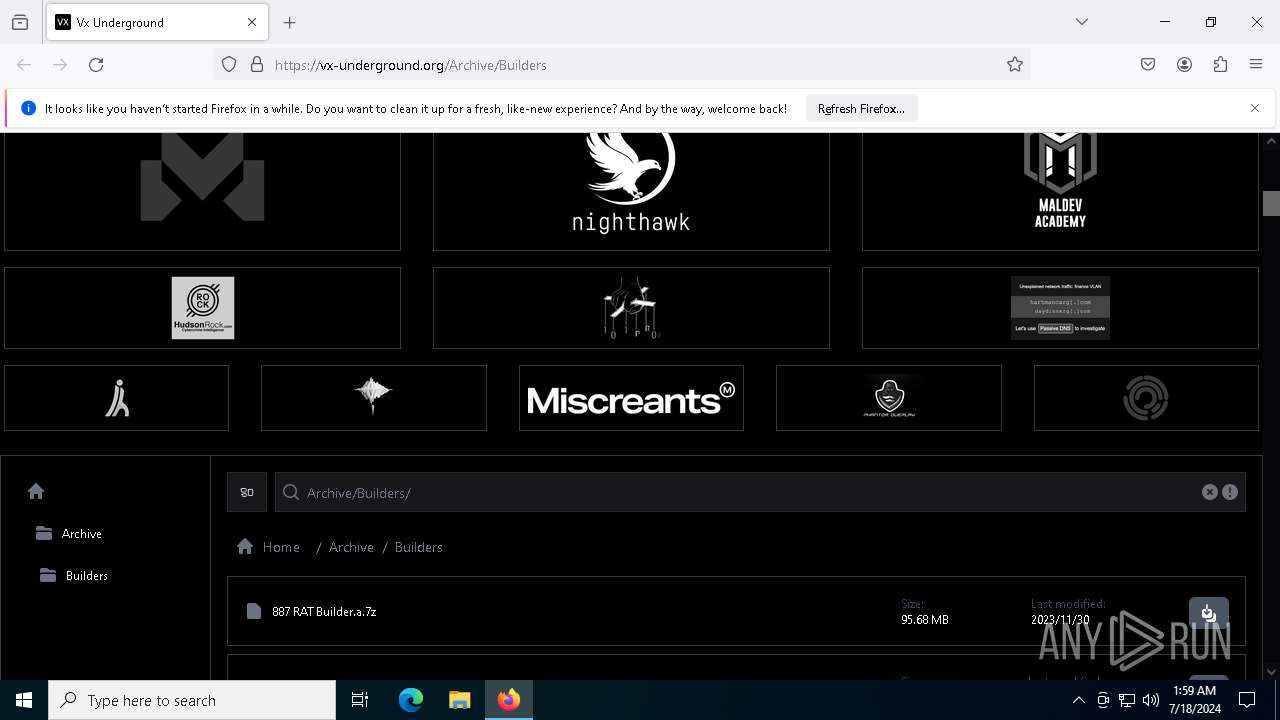Open the Miscreants sponsor banner

point(631,398)
